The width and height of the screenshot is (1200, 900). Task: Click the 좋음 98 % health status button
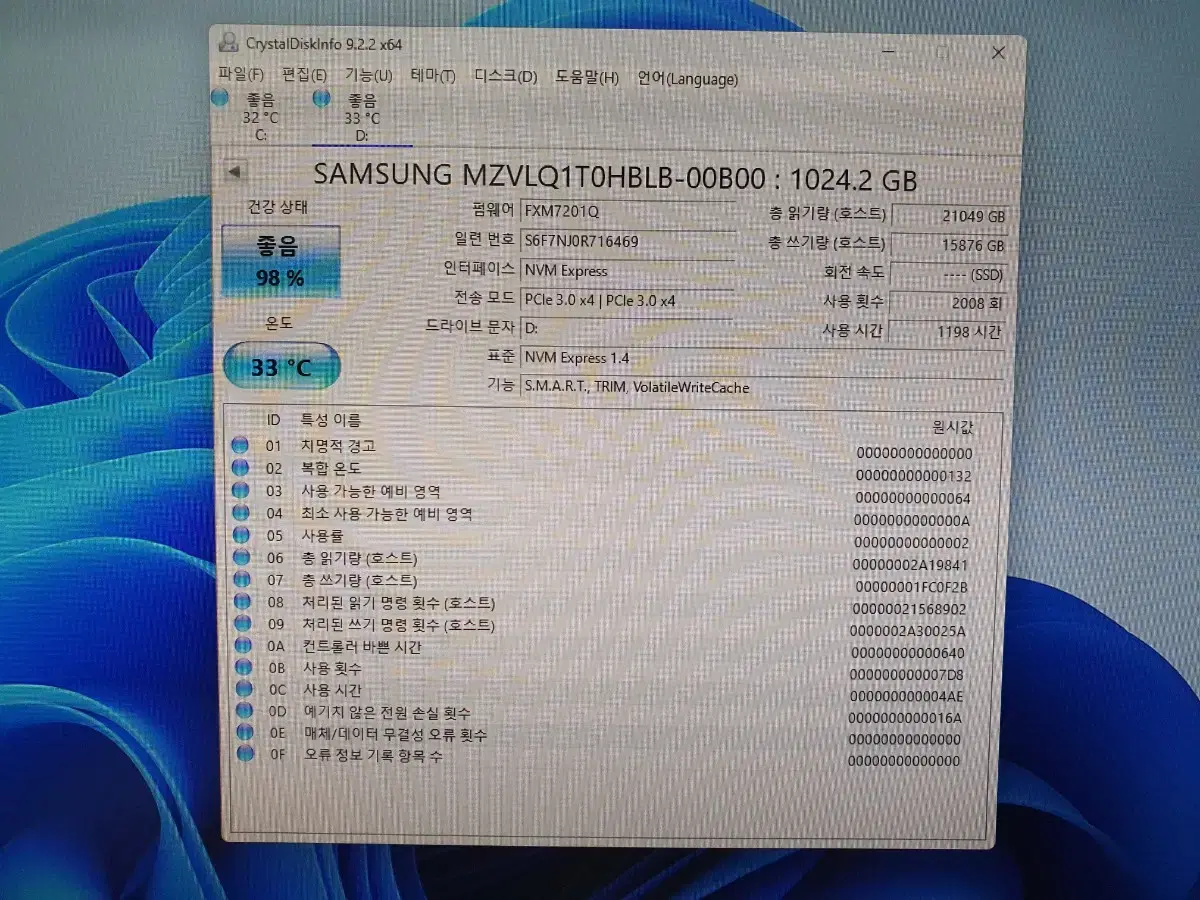click(x=280, y=261)
